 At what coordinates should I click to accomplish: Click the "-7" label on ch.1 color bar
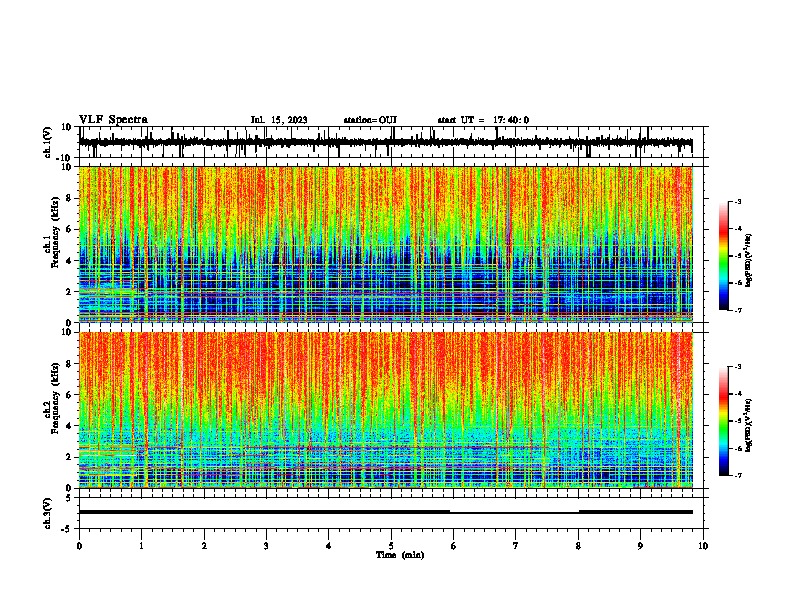coord(737,310)
